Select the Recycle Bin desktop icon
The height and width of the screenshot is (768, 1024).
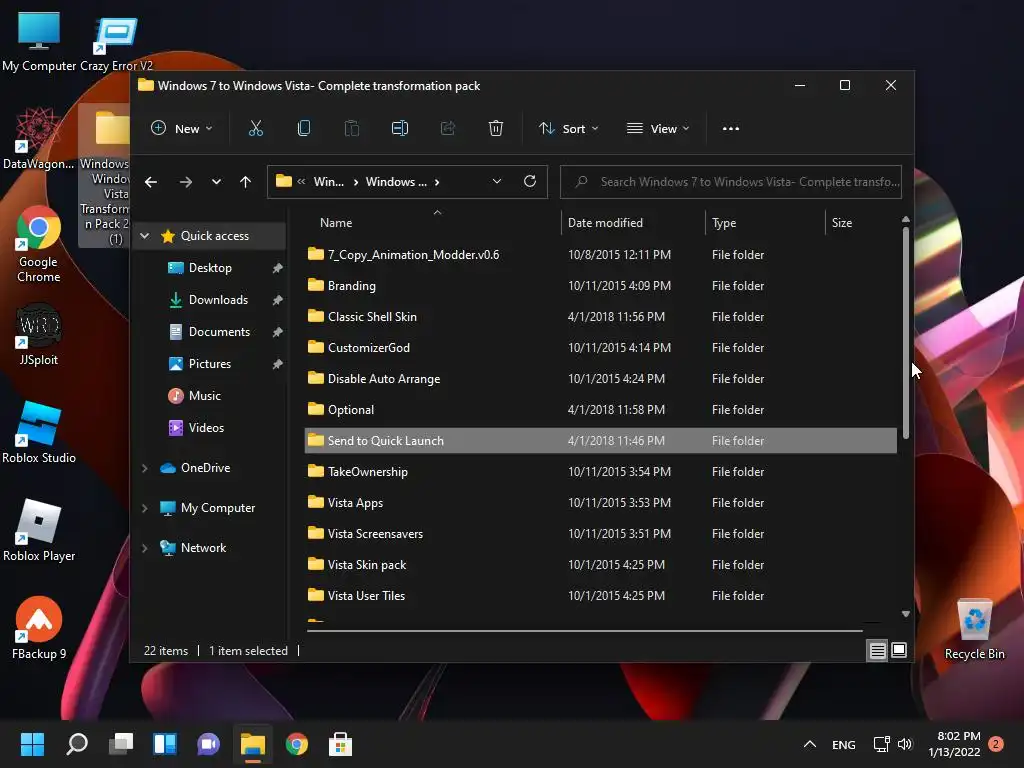point(974,629)
